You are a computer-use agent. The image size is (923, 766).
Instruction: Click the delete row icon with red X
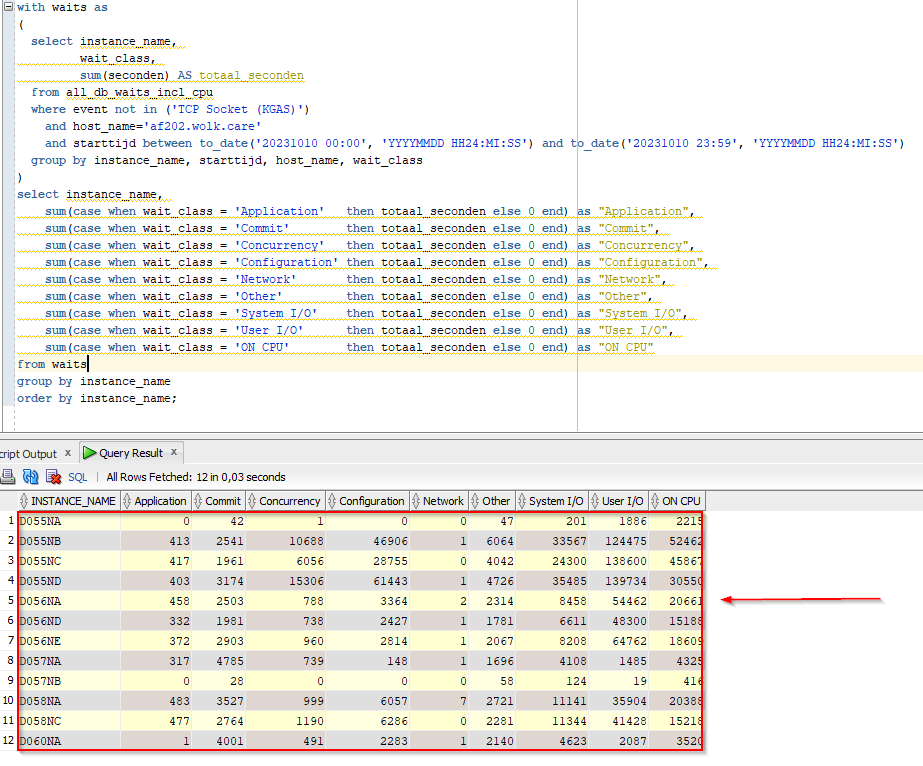pos(54,477)
